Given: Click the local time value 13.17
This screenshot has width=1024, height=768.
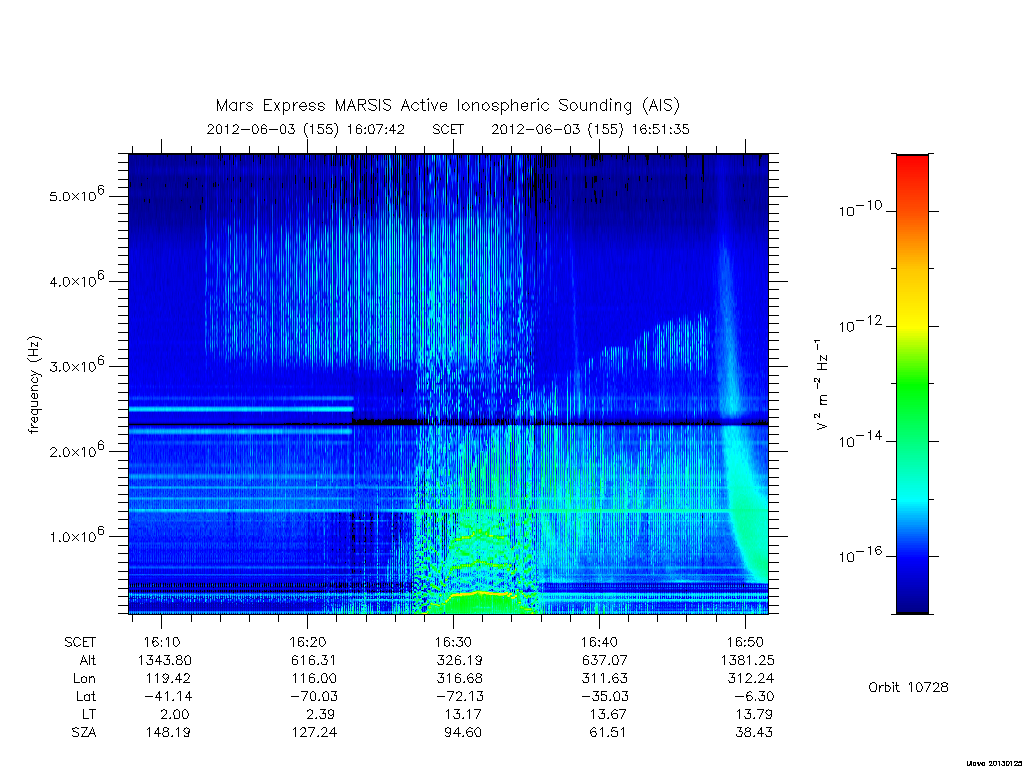Looking at the screenshot, I should (462, 714).
